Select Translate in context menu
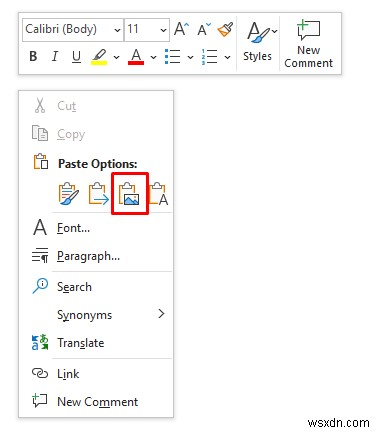 (96, 343)
